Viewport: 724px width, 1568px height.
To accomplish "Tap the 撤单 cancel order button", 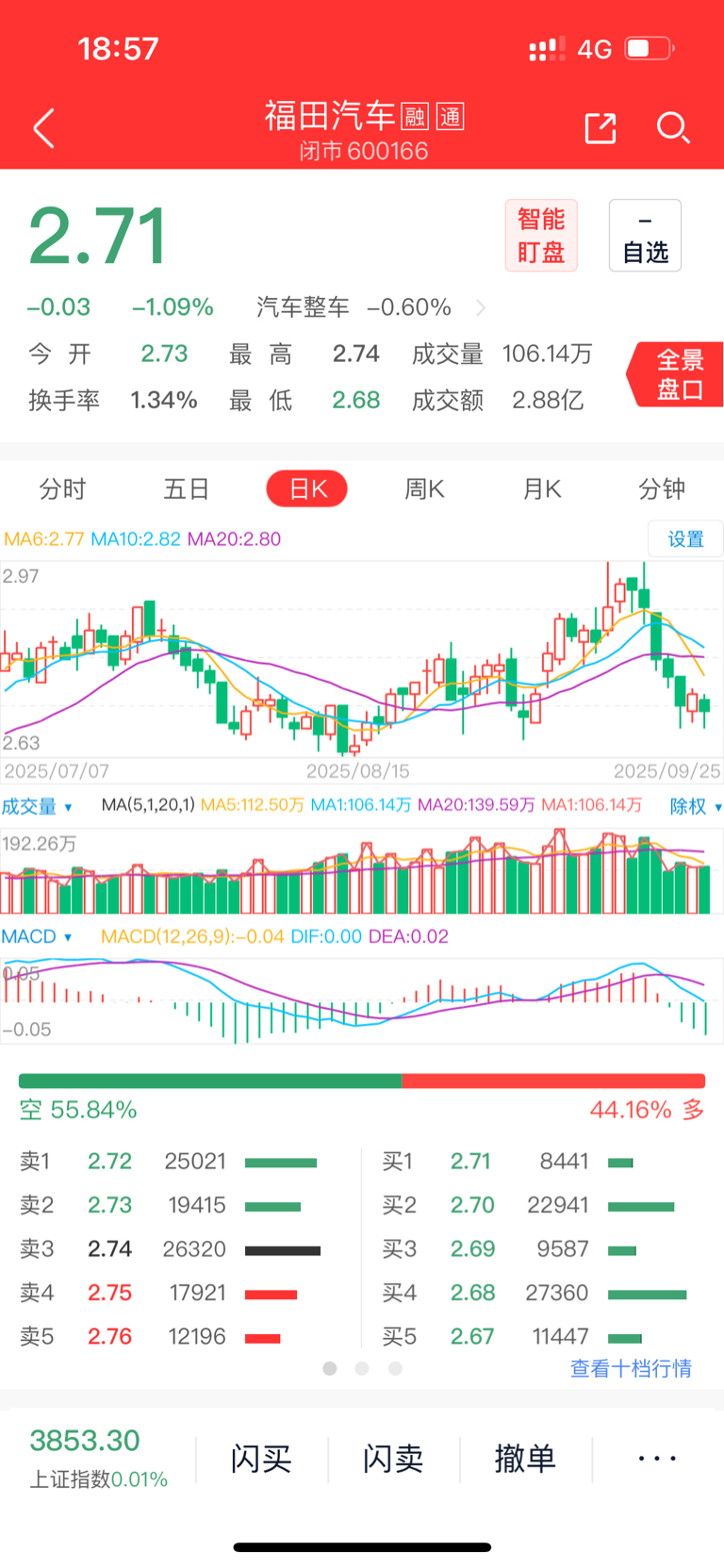I will click(525, 1460).
